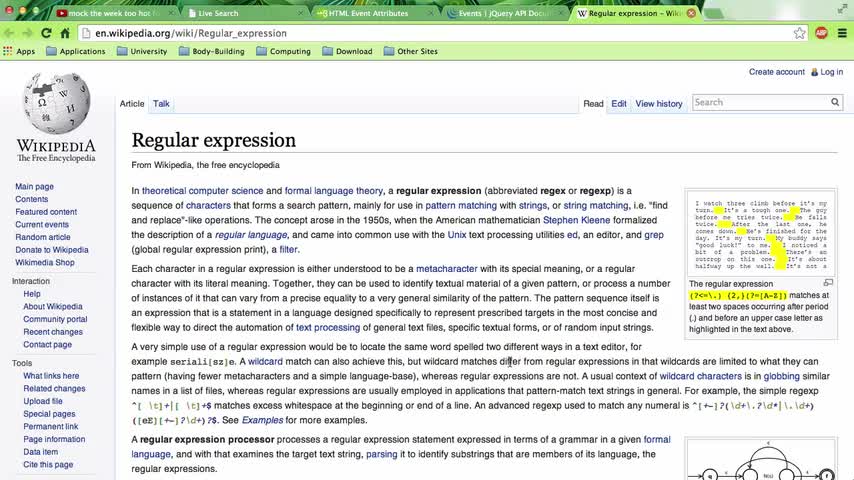Screen dimensions: 854x480
Task: Click the Log in link
Action: click(x=831, y=72)
